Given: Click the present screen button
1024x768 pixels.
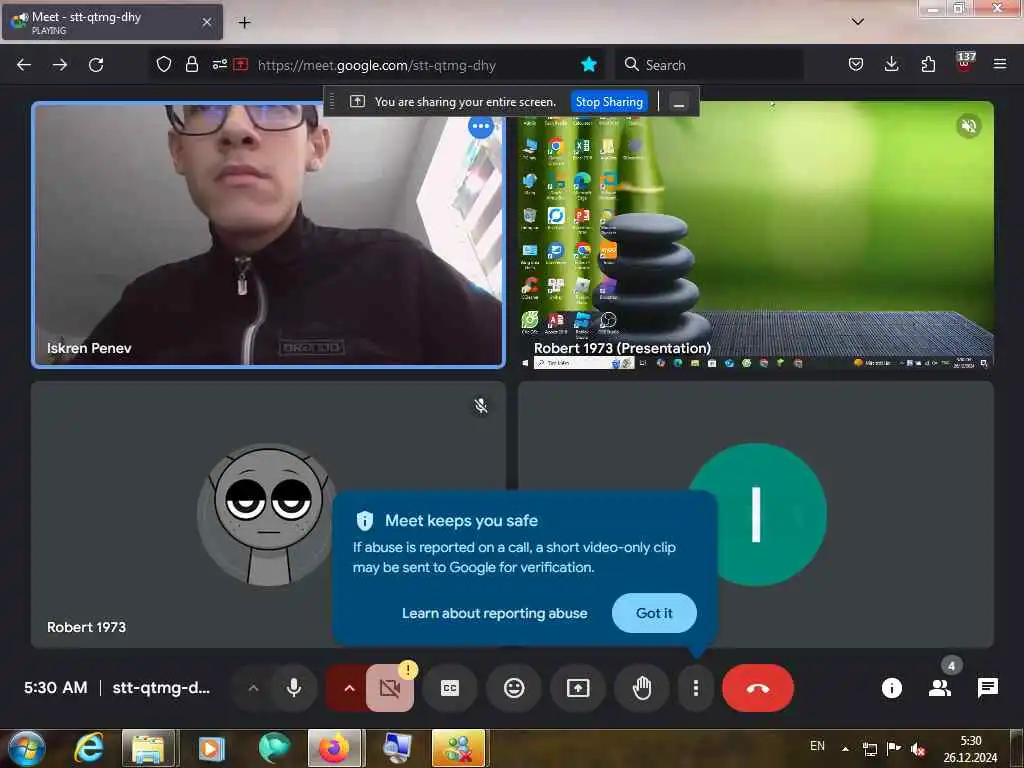Looking at the screenshot, I should point(578,688).
